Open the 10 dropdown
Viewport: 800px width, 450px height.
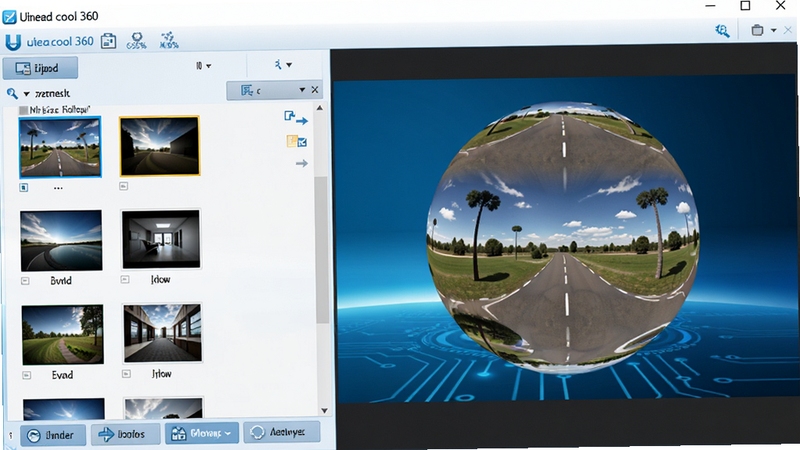pyautogui.click(x=203, y=66)
